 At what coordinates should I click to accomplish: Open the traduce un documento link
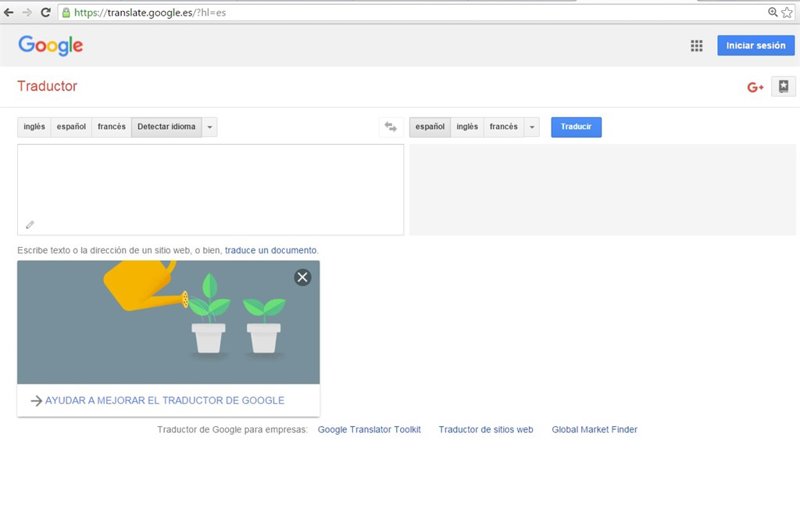click(271, 250)
